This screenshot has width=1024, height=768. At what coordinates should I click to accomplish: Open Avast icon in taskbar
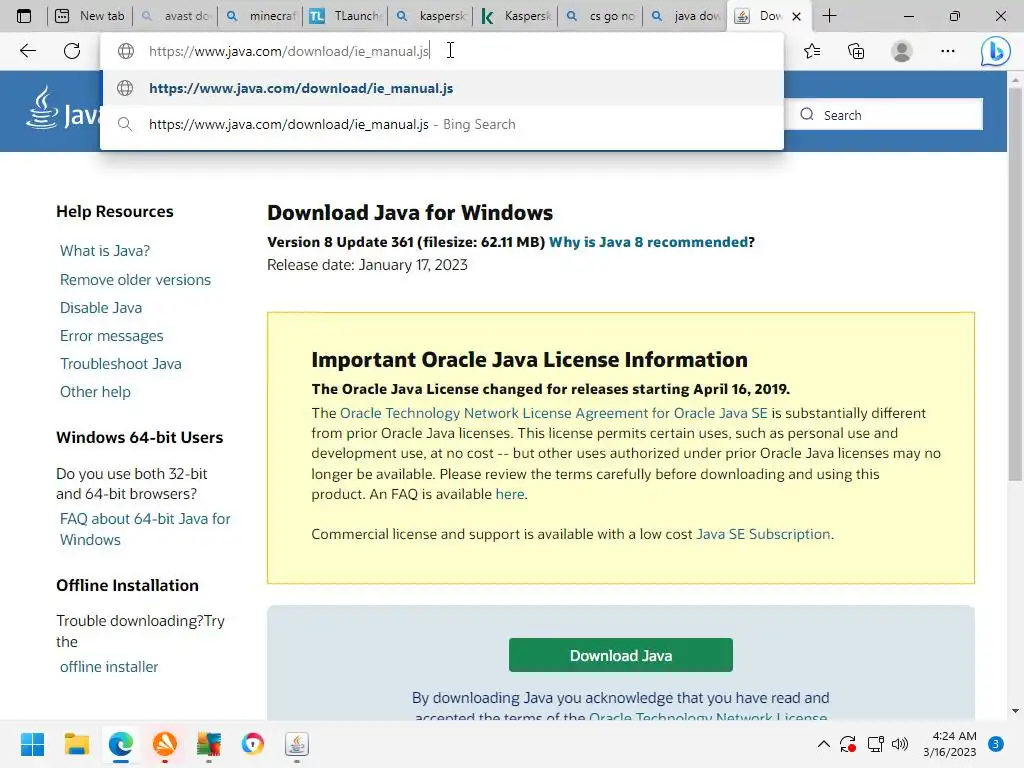pyautogui.click(x=165, y=744)
